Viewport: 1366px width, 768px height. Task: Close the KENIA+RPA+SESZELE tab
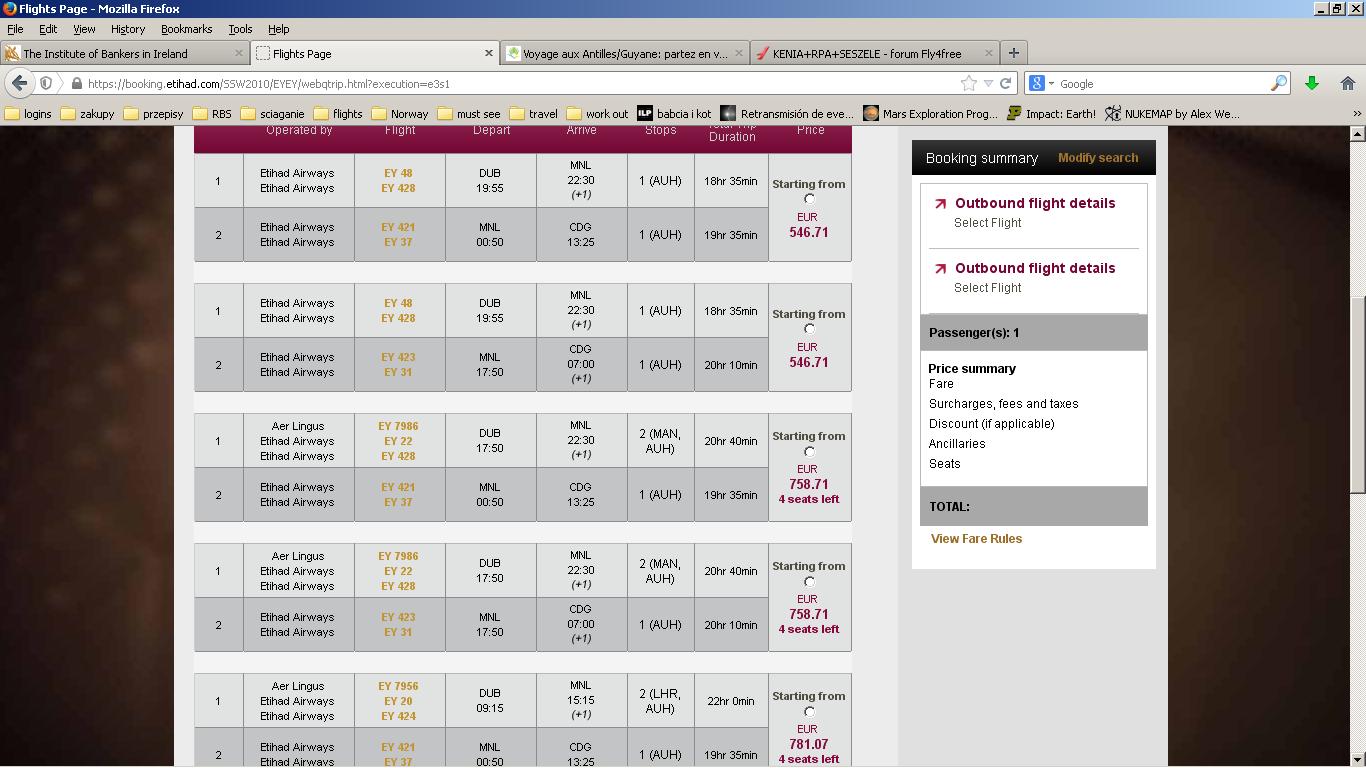point(989,53)
